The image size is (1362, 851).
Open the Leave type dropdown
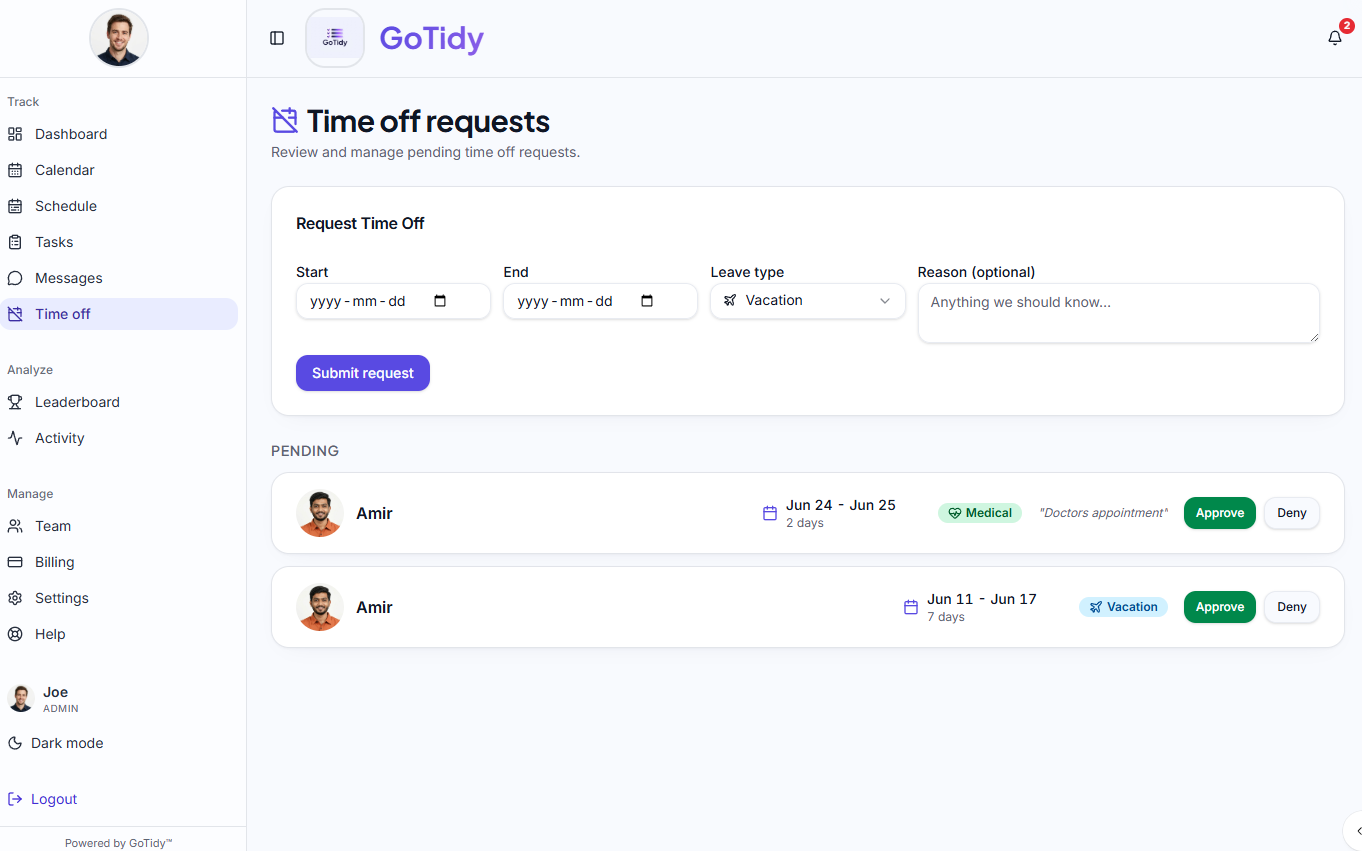808,301
